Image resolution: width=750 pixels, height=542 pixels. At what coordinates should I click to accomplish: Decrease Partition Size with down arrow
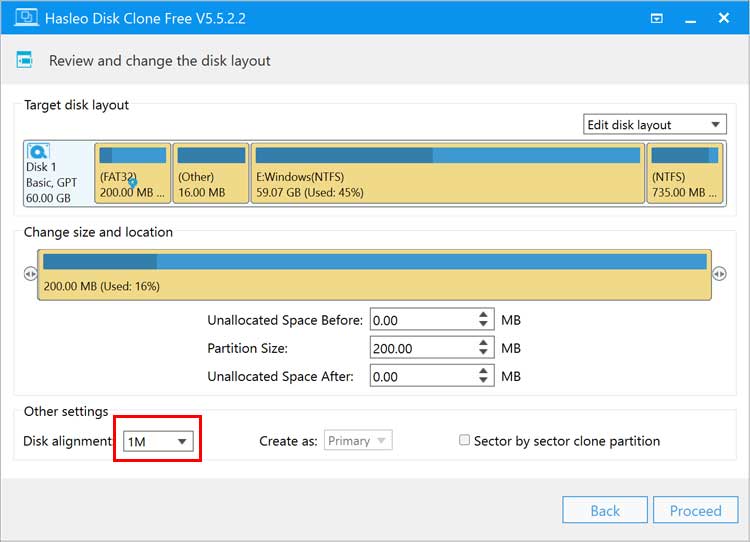[484, 353]
